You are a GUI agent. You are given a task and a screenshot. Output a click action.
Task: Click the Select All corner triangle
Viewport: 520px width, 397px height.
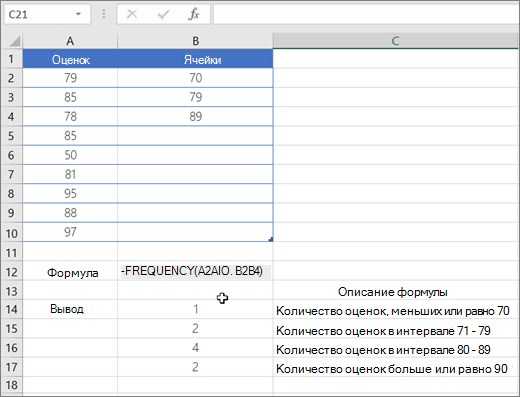(x=14, y=41)
